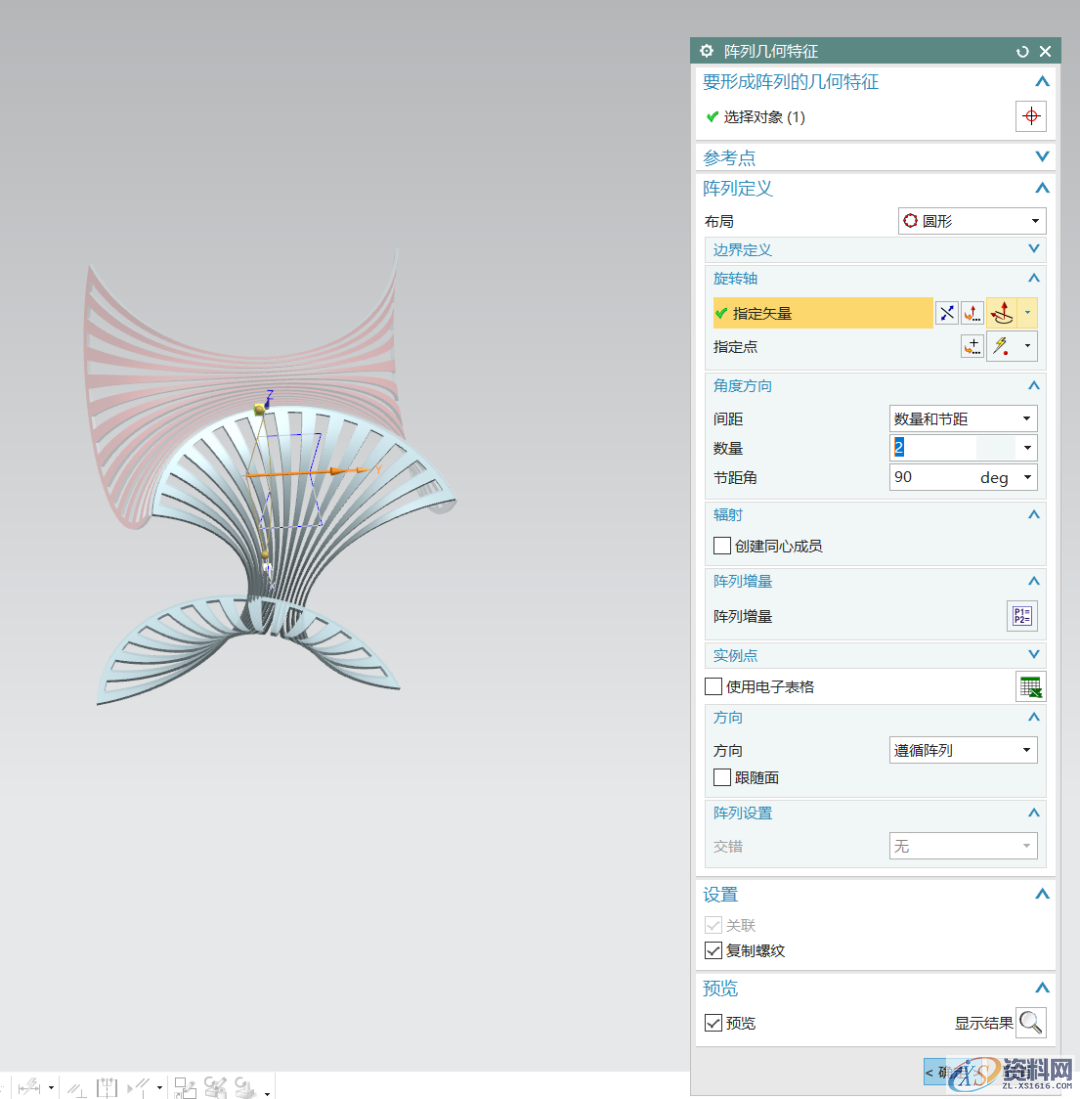1080x1099 pixels.
Task: Click the 节距角 value input field
Action: (x=932, y=478)
